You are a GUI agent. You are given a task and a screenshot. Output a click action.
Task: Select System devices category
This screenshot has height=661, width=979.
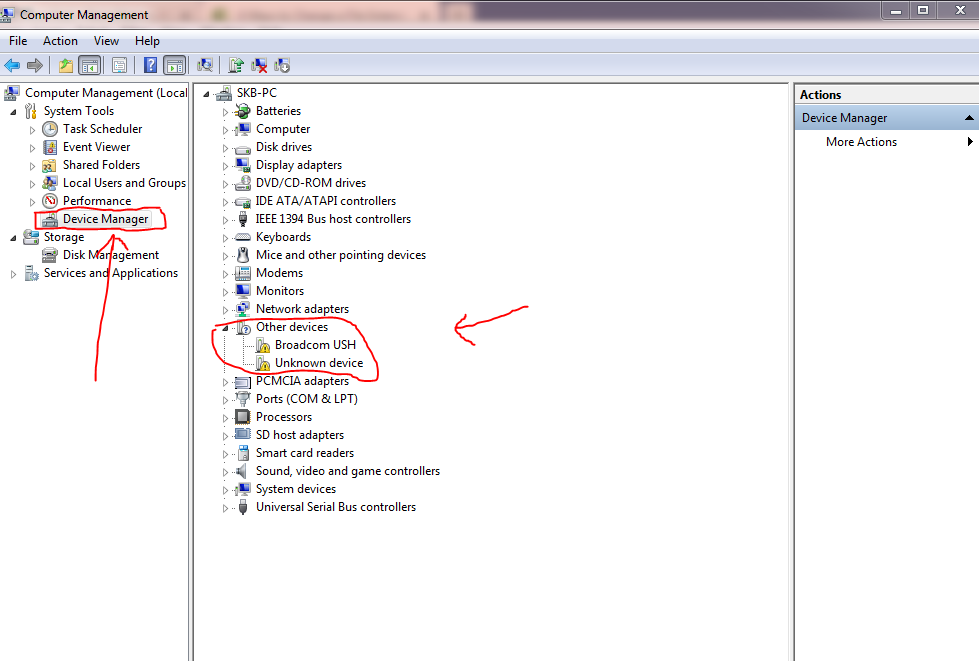(x=295, y=489)
